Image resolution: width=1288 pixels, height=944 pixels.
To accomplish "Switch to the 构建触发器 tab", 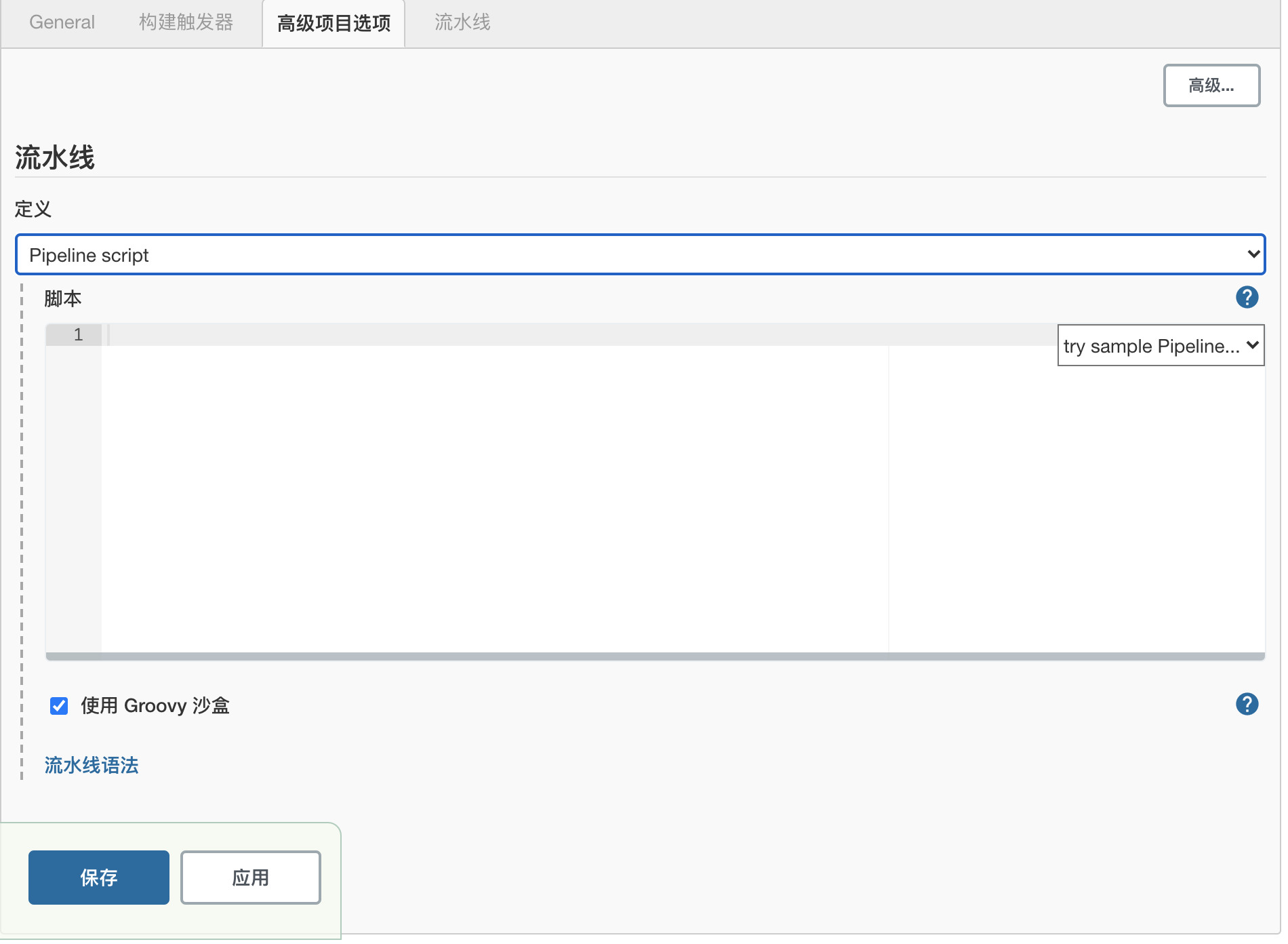I will (x=186, y=22).
